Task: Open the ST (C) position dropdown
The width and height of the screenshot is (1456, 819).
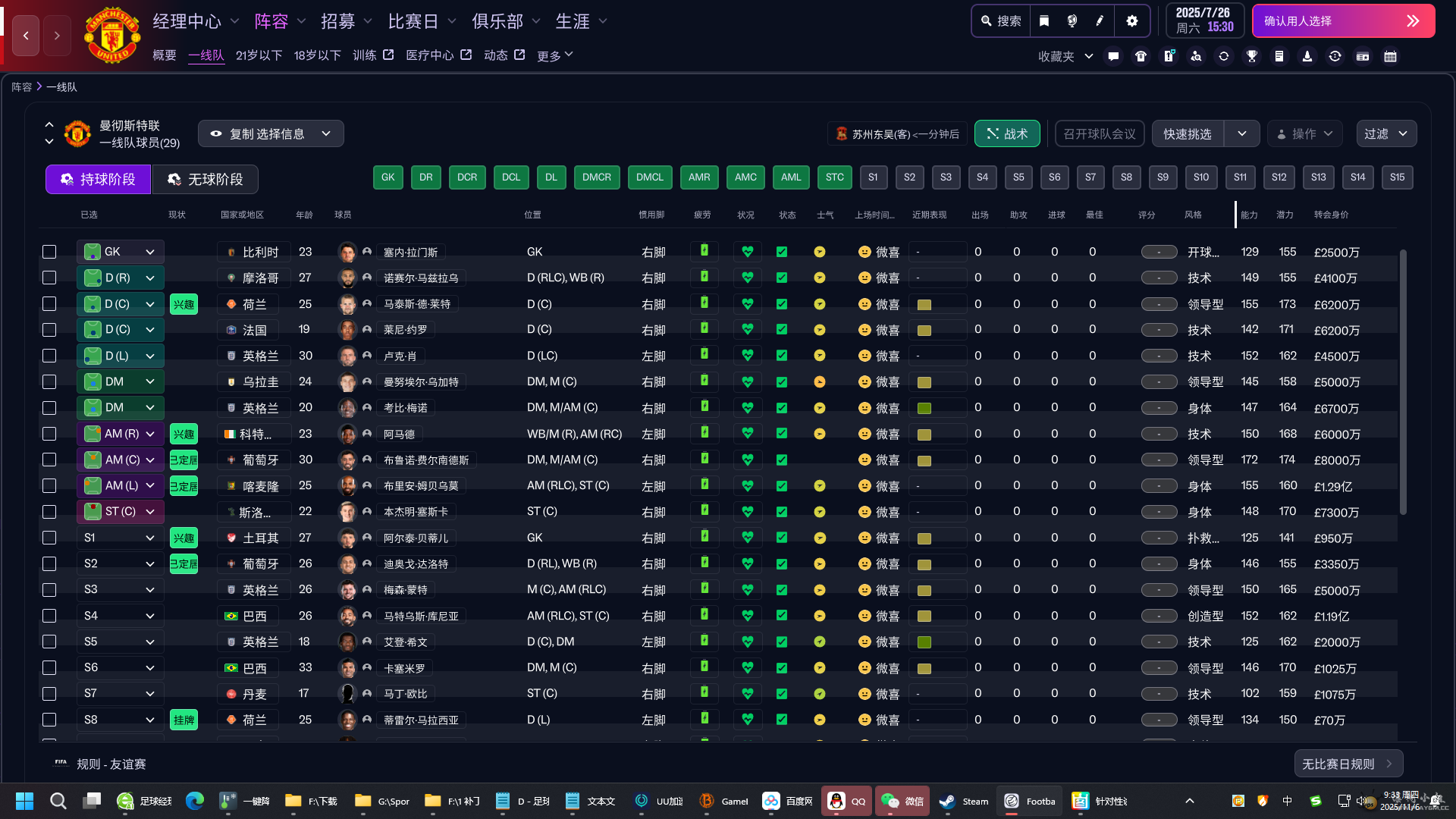Action: point(150,512)
